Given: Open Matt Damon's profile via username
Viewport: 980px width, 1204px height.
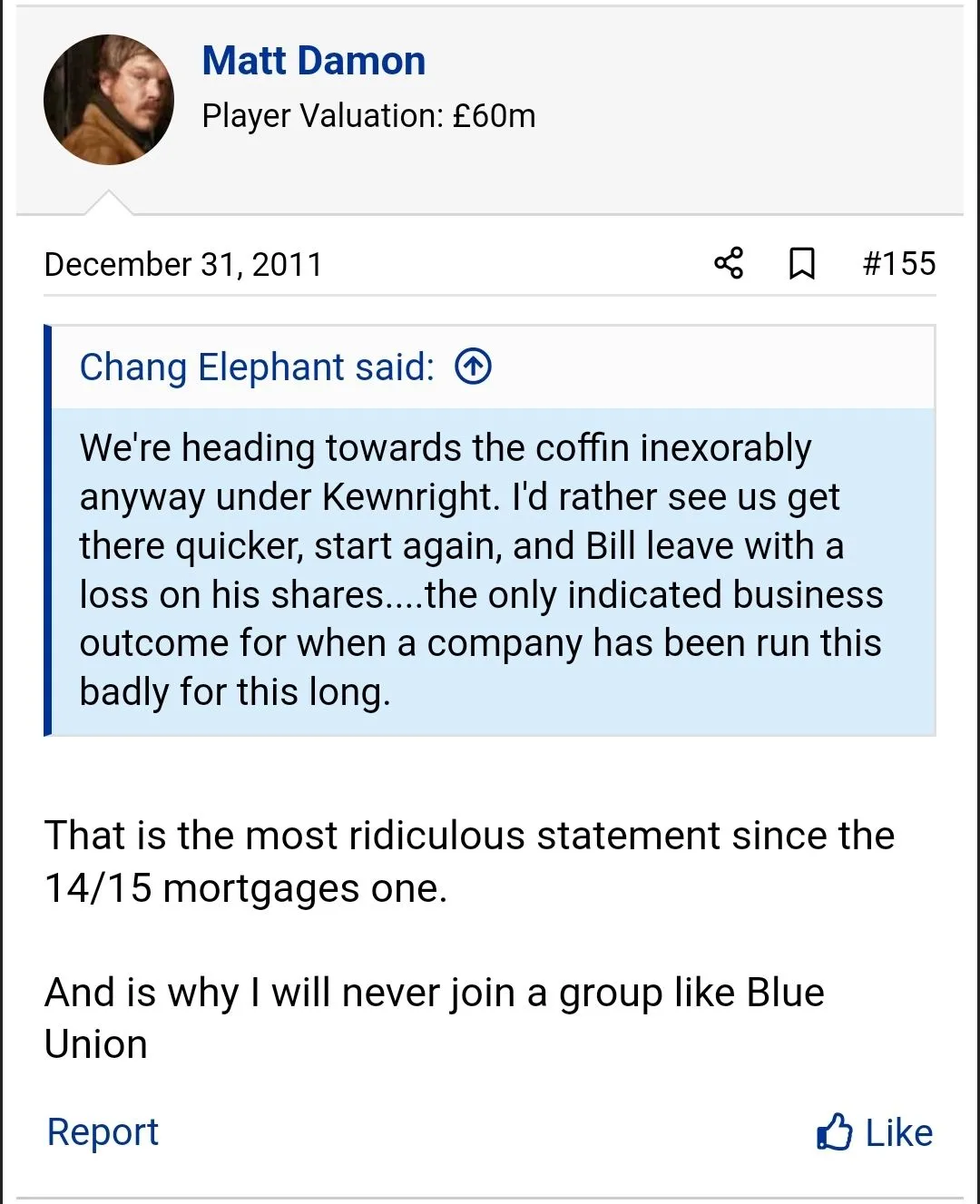Looking at the screenshot, I should (313, 61).
